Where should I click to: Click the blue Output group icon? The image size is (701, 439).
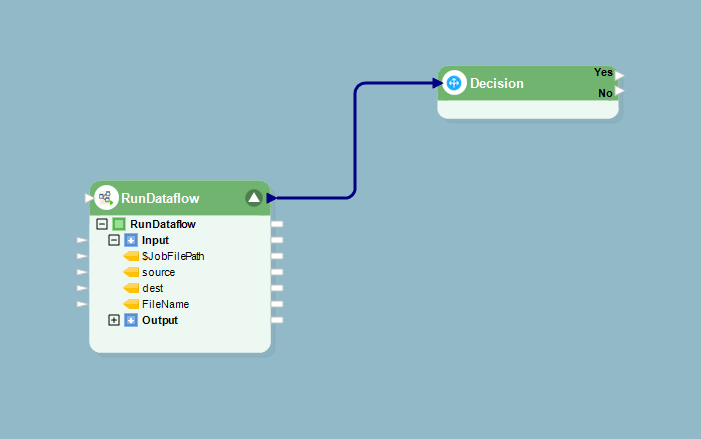[x=131, y=320]
